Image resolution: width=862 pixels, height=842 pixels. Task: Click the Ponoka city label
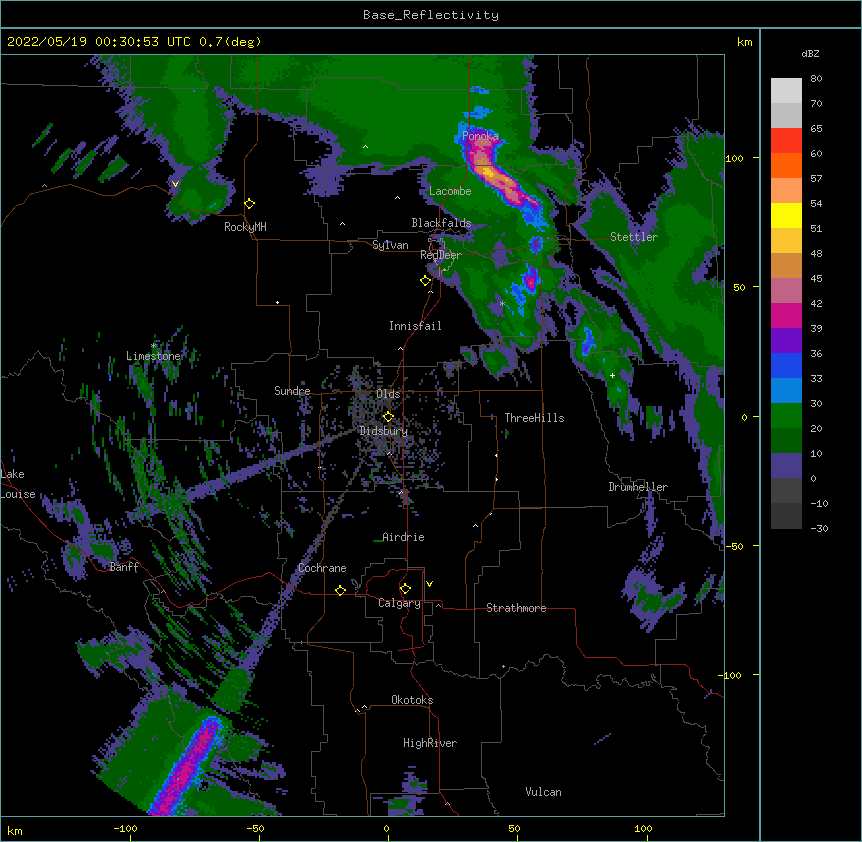480,136
